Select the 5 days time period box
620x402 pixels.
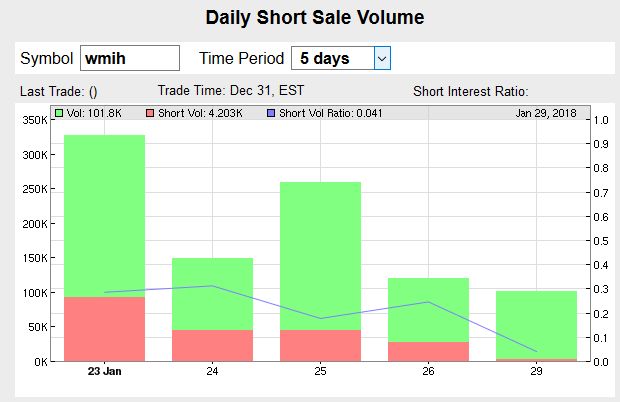(331, 58)
